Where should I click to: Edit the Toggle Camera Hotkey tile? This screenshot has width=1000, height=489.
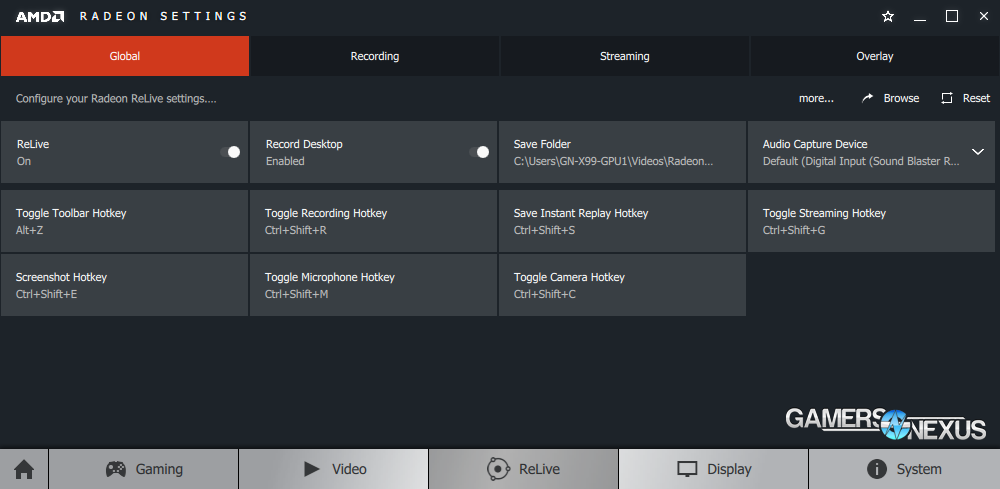tap(622, 285)
